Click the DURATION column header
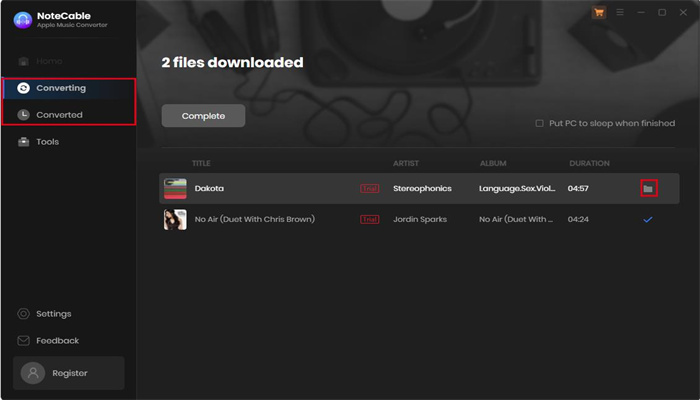The width and height of the screenshot is (700, 400). point(589,163)
